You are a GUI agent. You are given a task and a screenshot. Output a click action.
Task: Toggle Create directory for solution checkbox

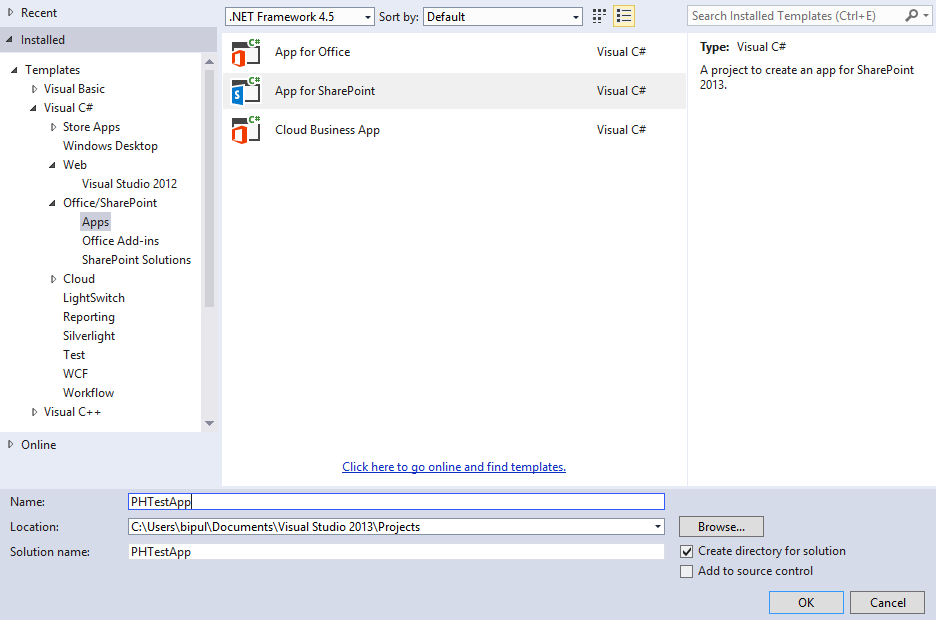[686, 551]
